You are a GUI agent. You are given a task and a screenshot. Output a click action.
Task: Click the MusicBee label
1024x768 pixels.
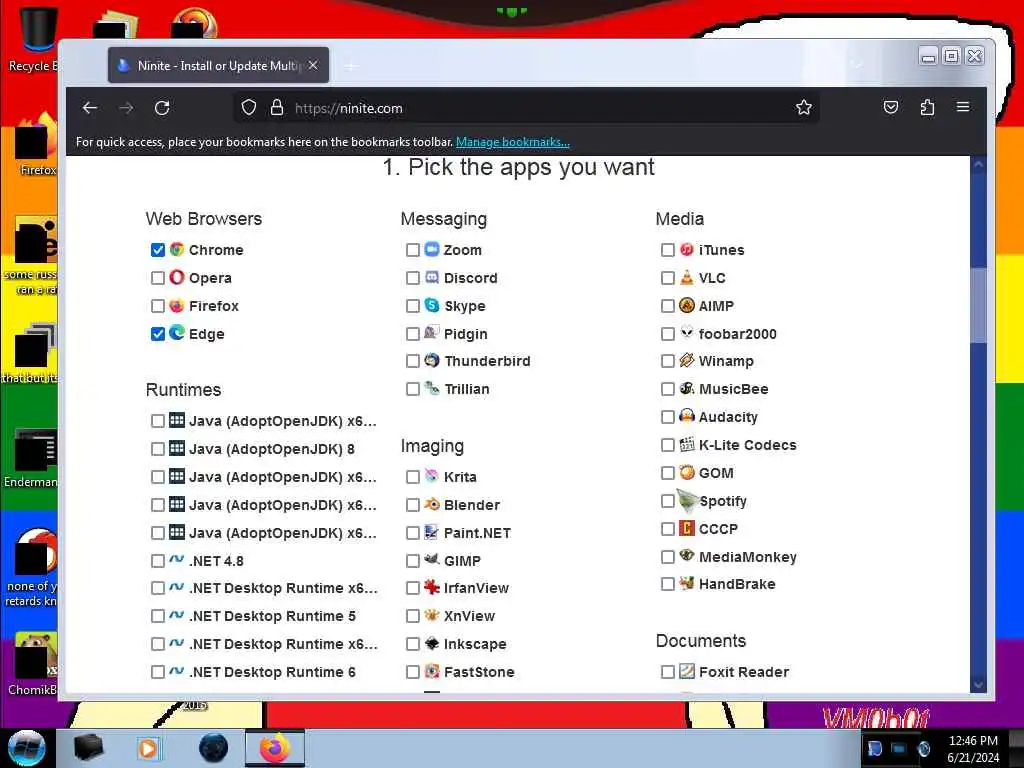click(733, 389)
